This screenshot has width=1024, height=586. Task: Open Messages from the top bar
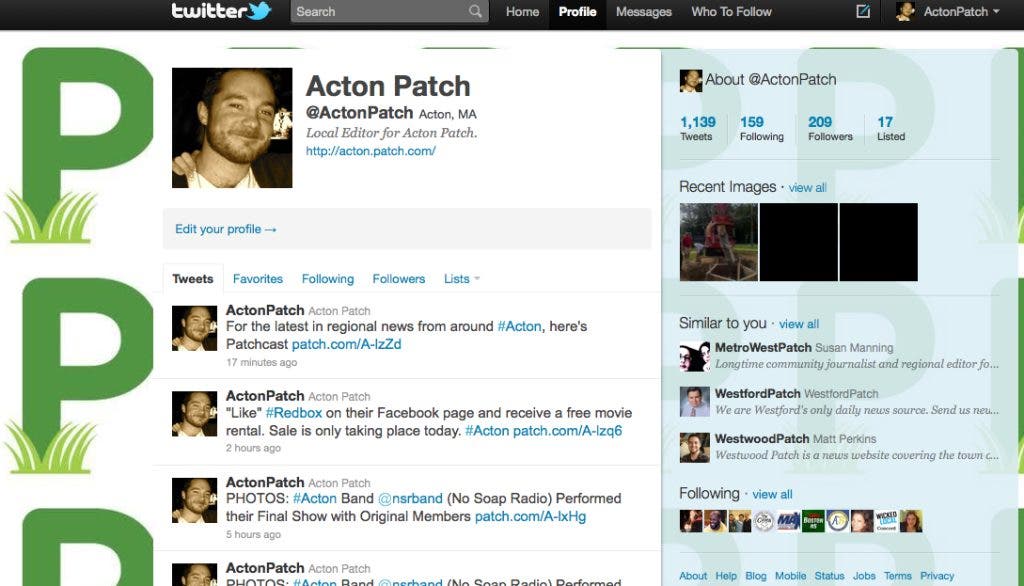pyautogui.click(x=643, y=12)
